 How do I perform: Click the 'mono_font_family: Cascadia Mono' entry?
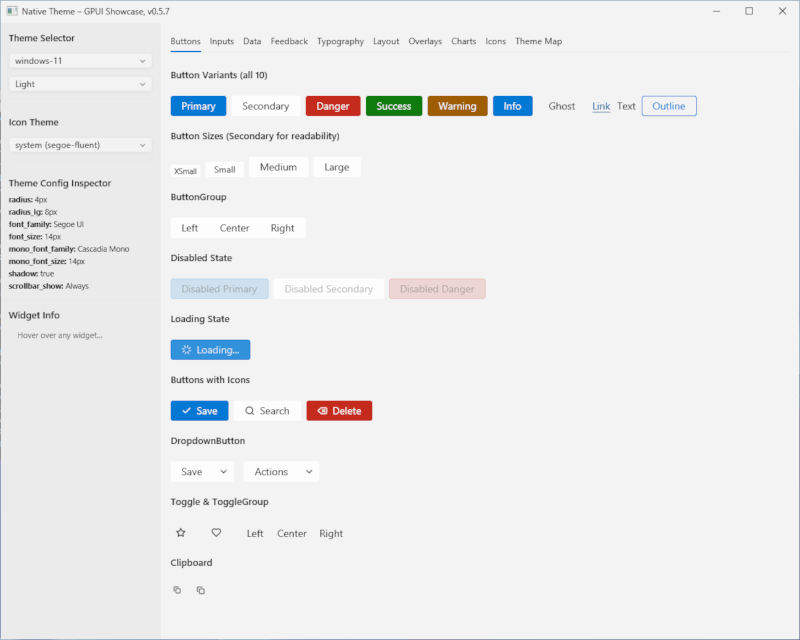[x=69, y=249]
